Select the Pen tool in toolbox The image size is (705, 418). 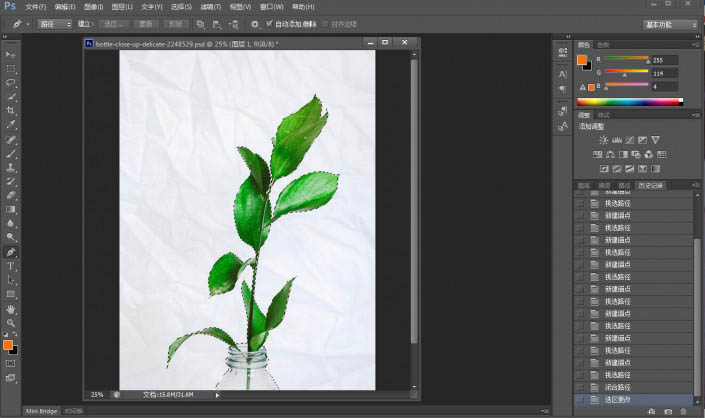point(11,252)
